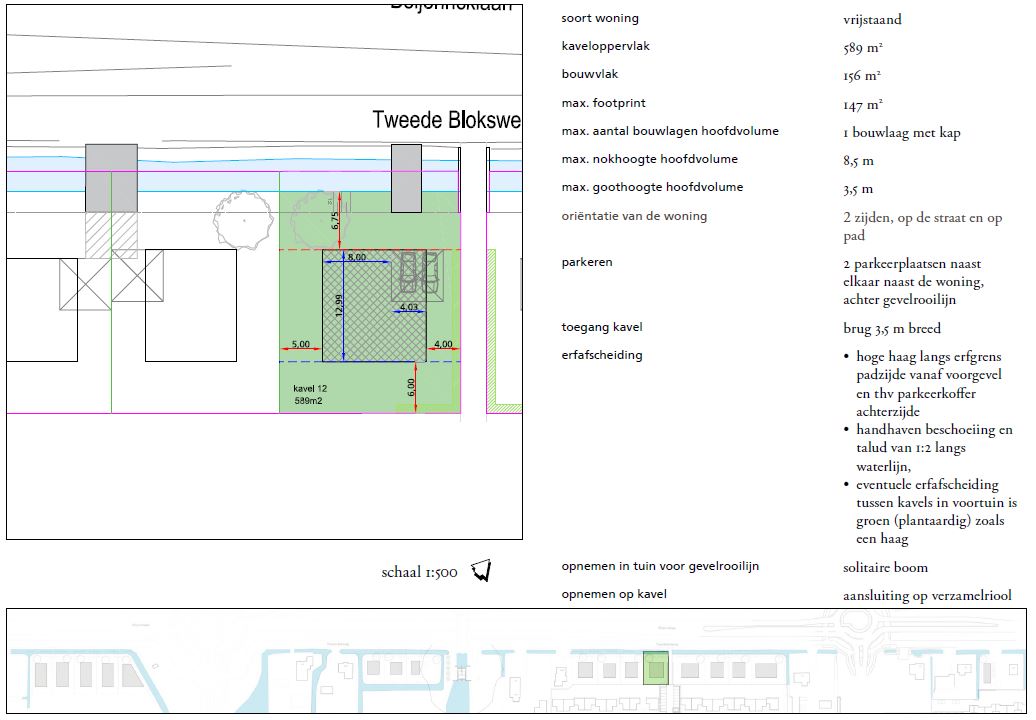
Task: Click 'aansluiting op verzamelriool' text
Action: (927, 596)
